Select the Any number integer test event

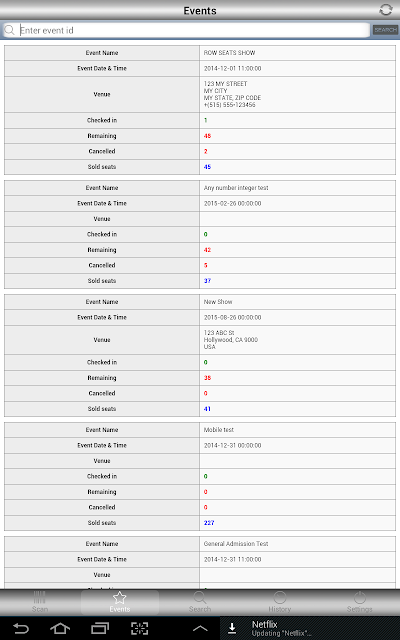coord(236,188)
